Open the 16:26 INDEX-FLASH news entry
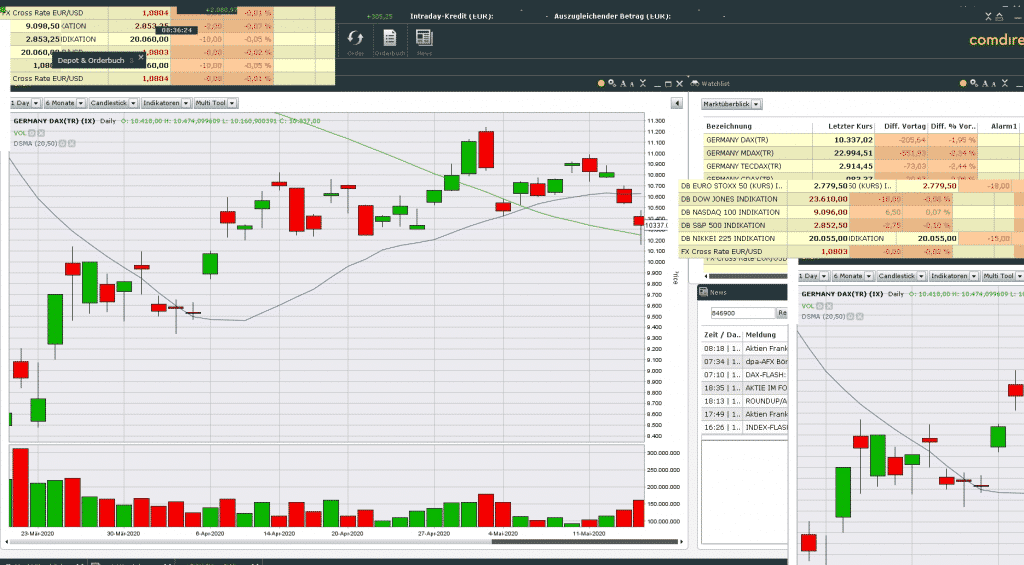1024x565 pixels. [x=744, y=427]
